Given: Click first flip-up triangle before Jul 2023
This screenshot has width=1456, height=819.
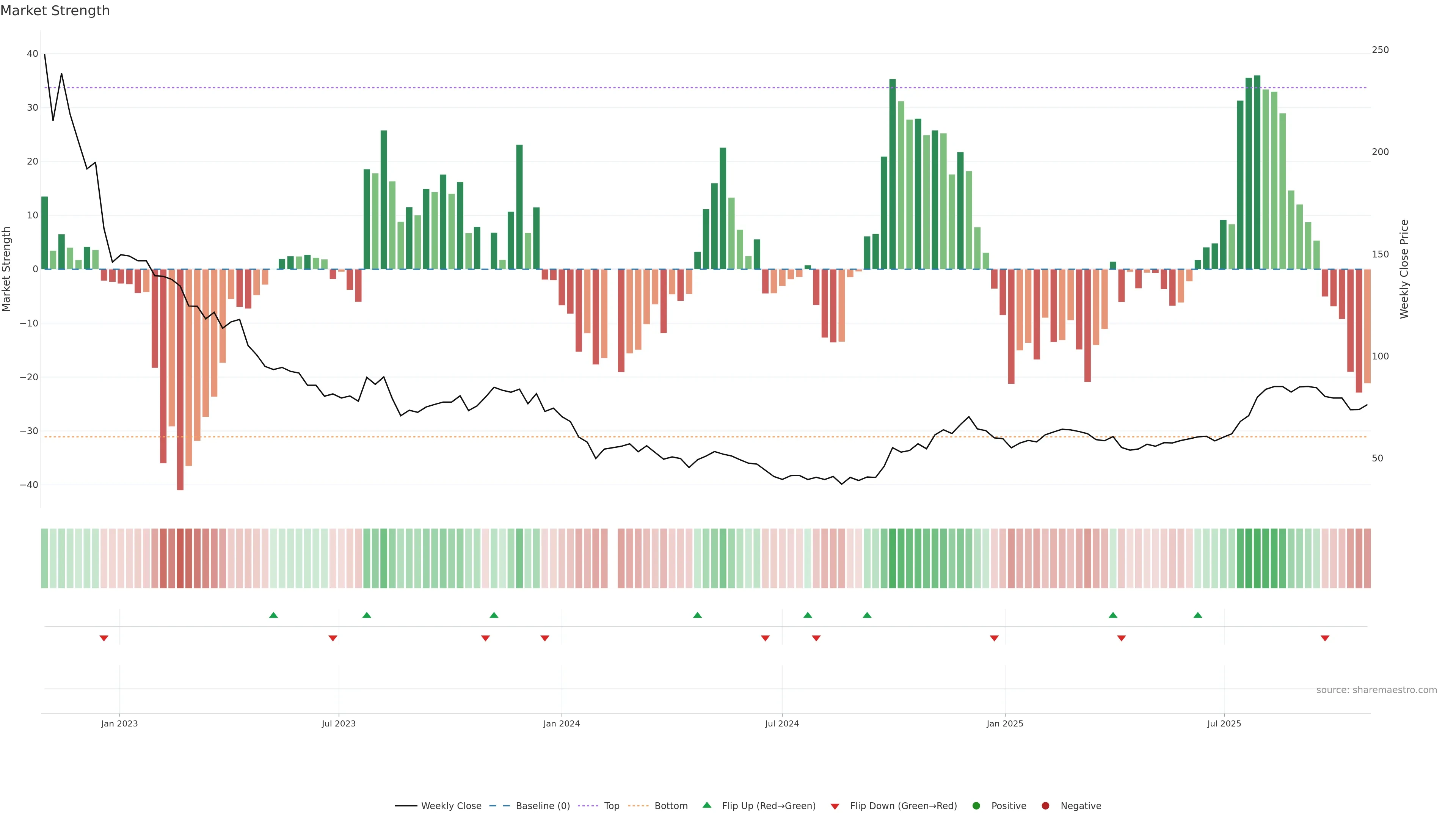Looking at the screenshot, I should pos(273,615).
